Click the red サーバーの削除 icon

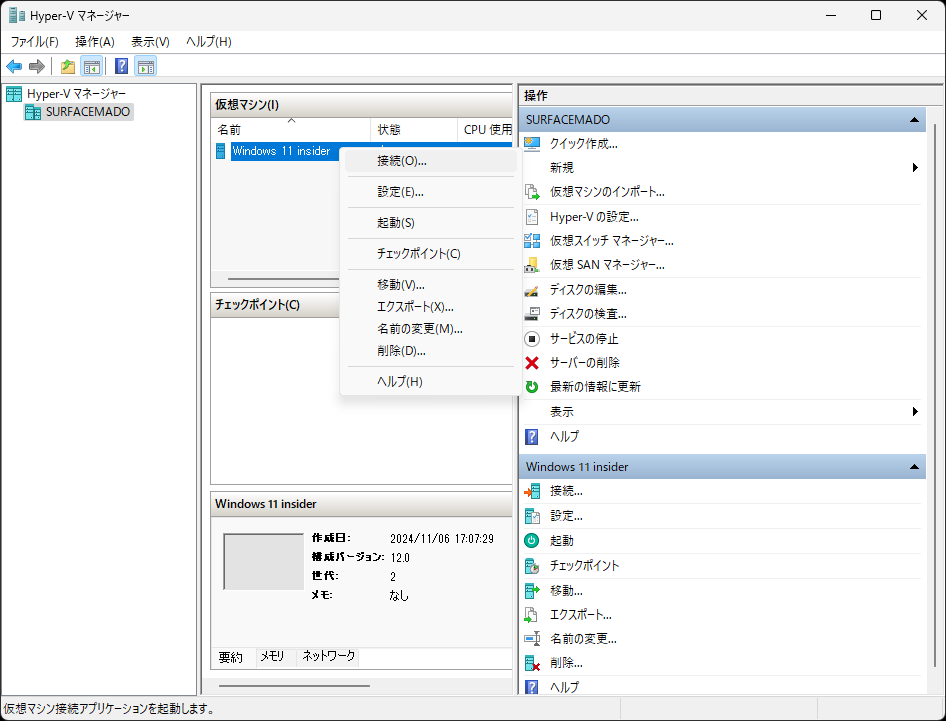pos(531,362)
